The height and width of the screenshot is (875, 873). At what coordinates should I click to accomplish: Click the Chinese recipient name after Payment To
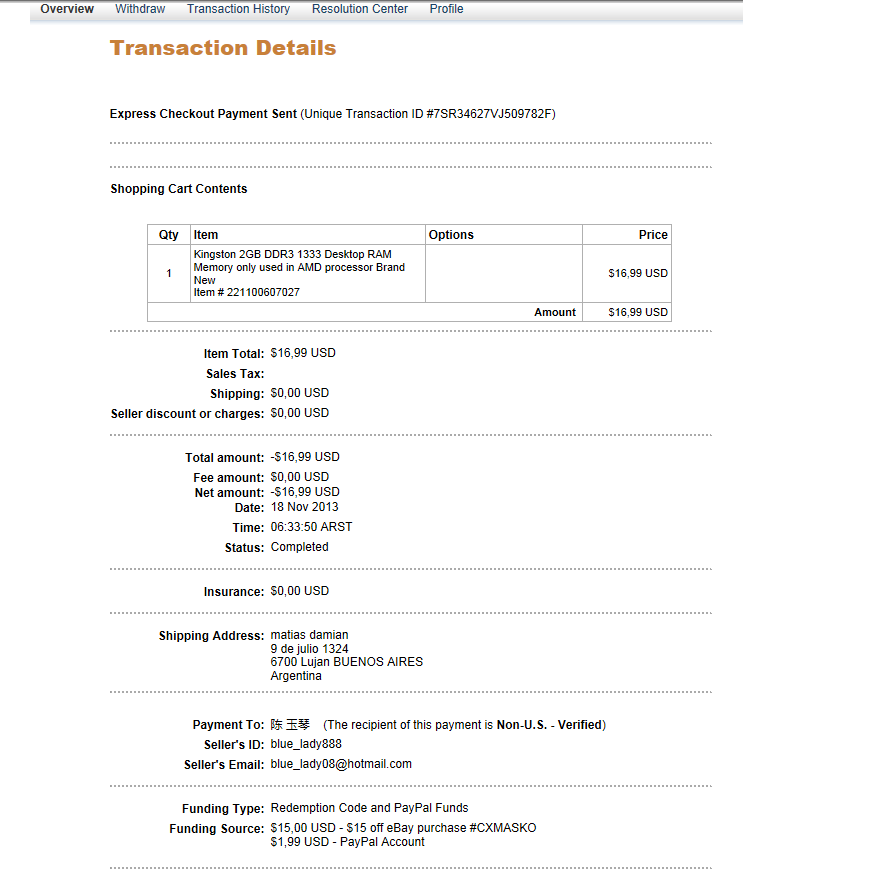[290, 725]
